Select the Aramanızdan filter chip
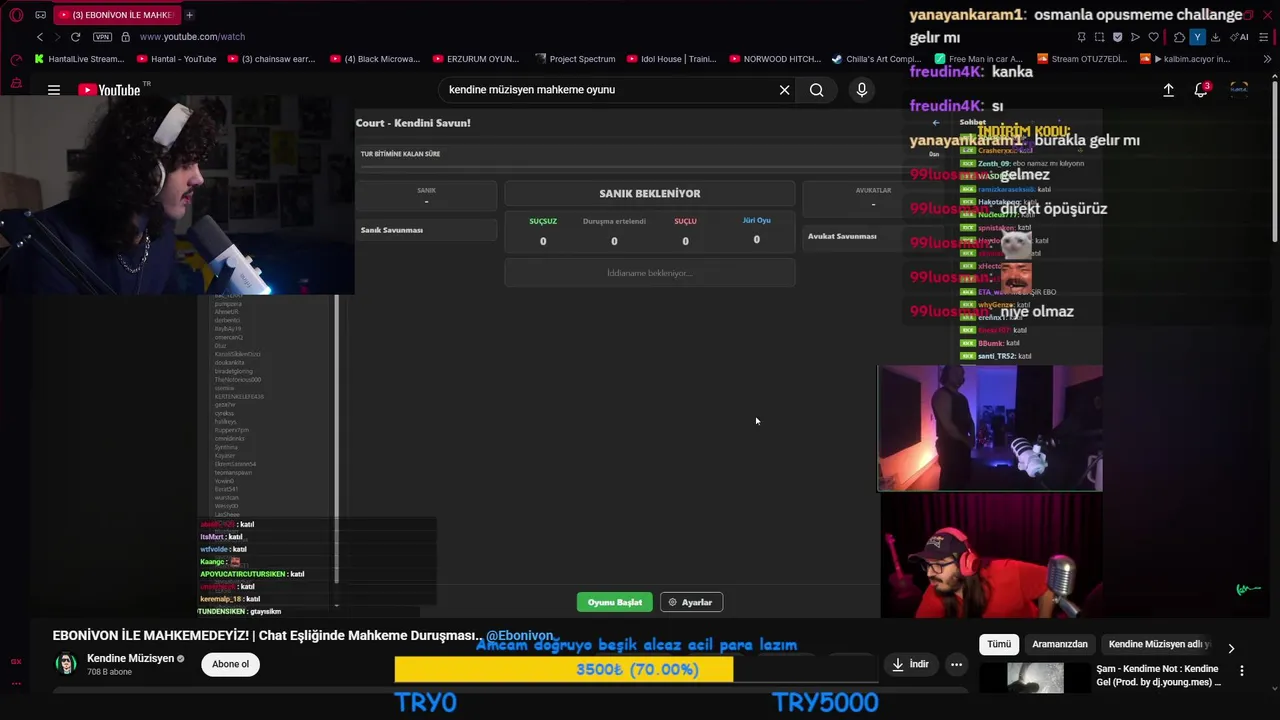 pos(1060,644)
